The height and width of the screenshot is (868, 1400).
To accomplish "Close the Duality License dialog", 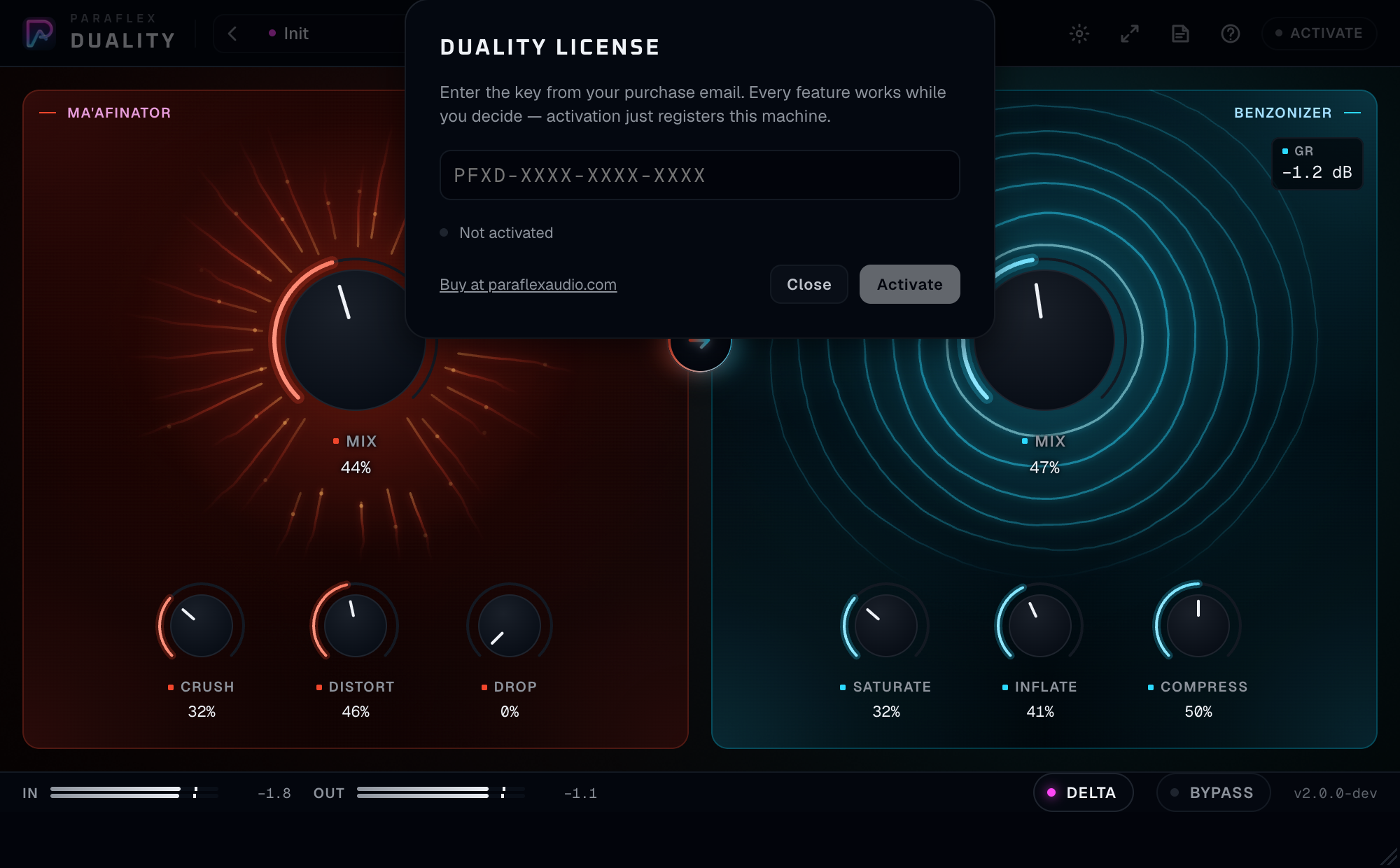I will pyautogui.click(x=808, y=284).
